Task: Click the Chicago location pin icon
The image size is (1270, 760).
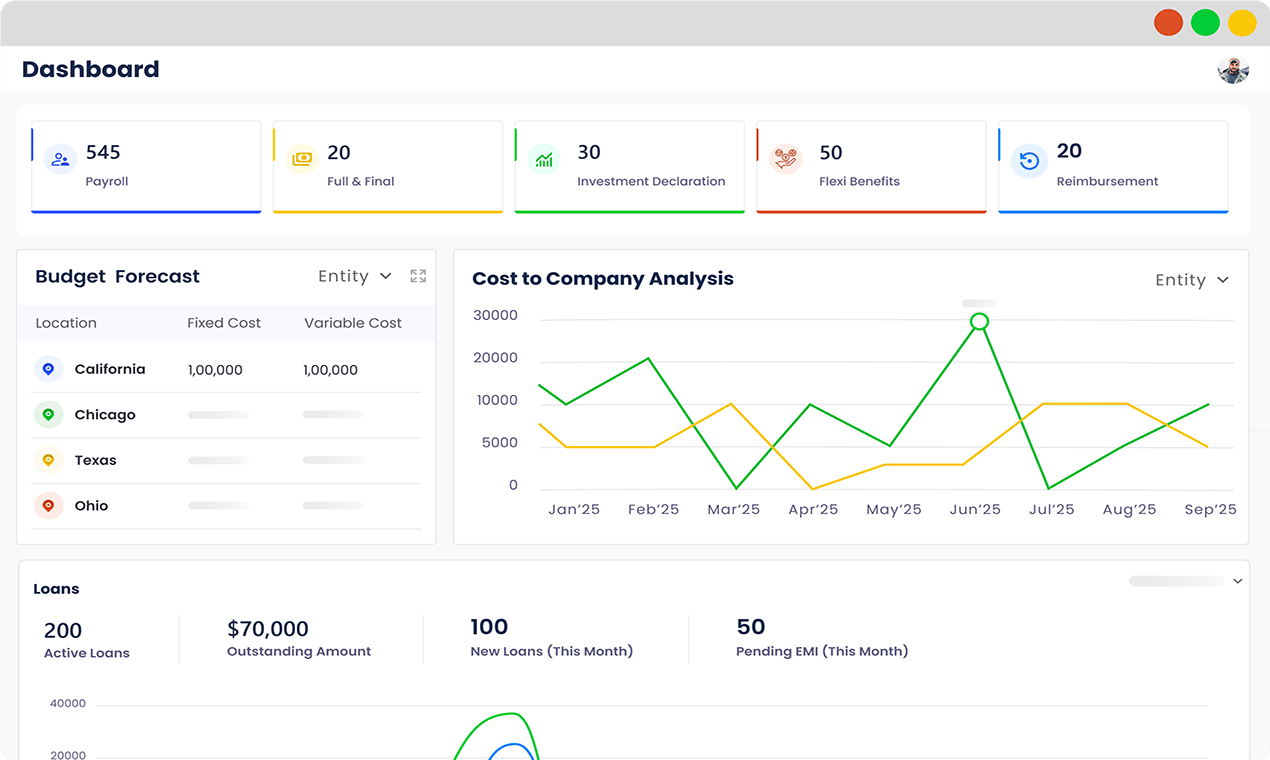Action: tap(48, 414)
